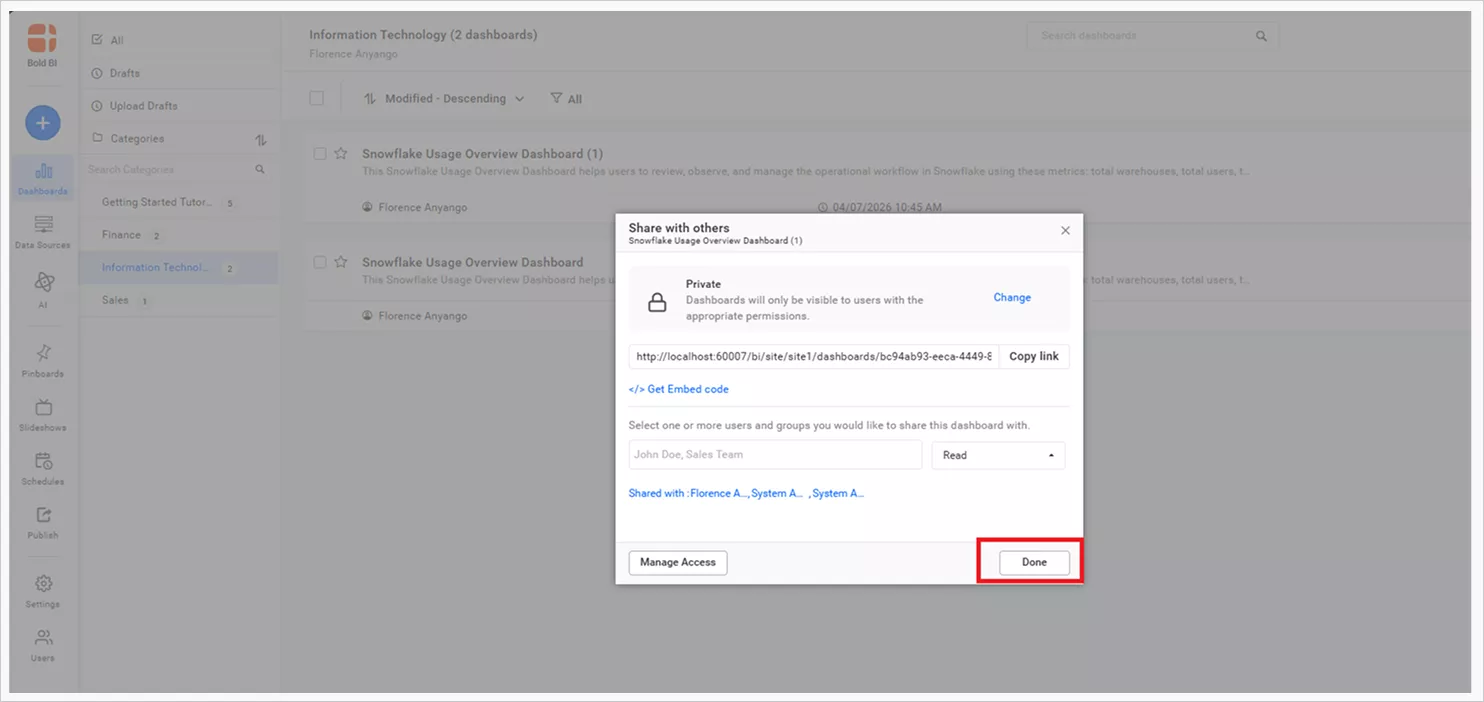Star the Snowflake Usage Overview Dashboard (1)
This screenshot has height=702, width=1484.
click(x=341, y=154)
